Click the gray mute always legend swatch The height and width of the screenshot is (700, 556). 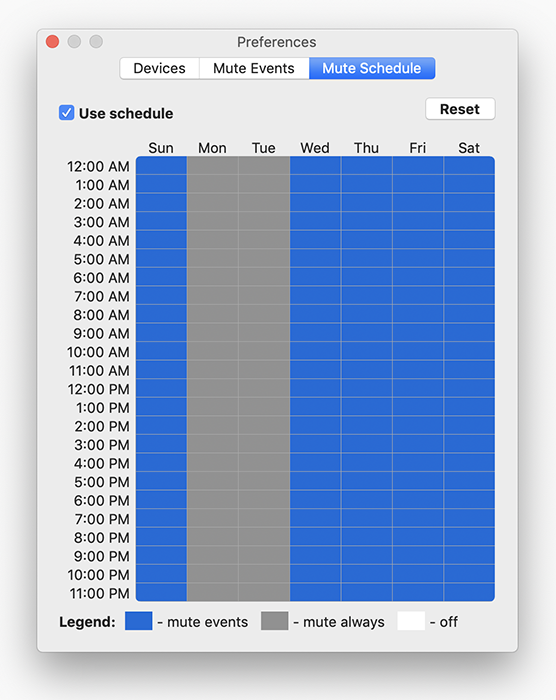click(274, 621)
